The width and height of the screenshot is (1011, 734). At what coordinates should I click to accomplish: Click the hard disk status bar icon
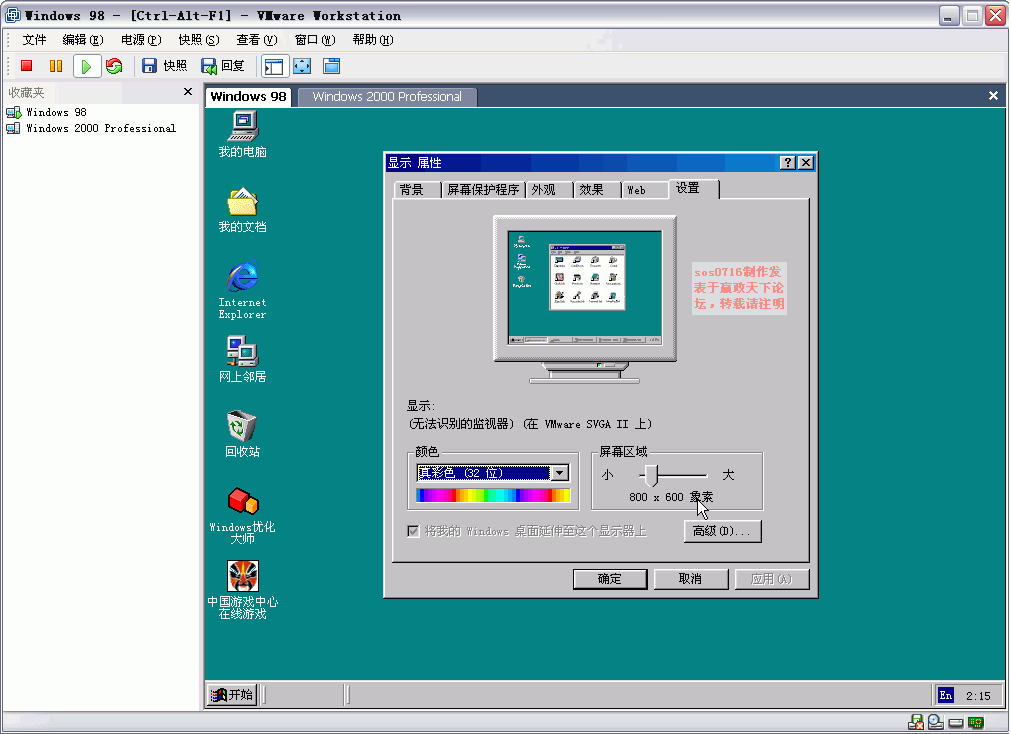pyautogui.click(x=956, y=722)
